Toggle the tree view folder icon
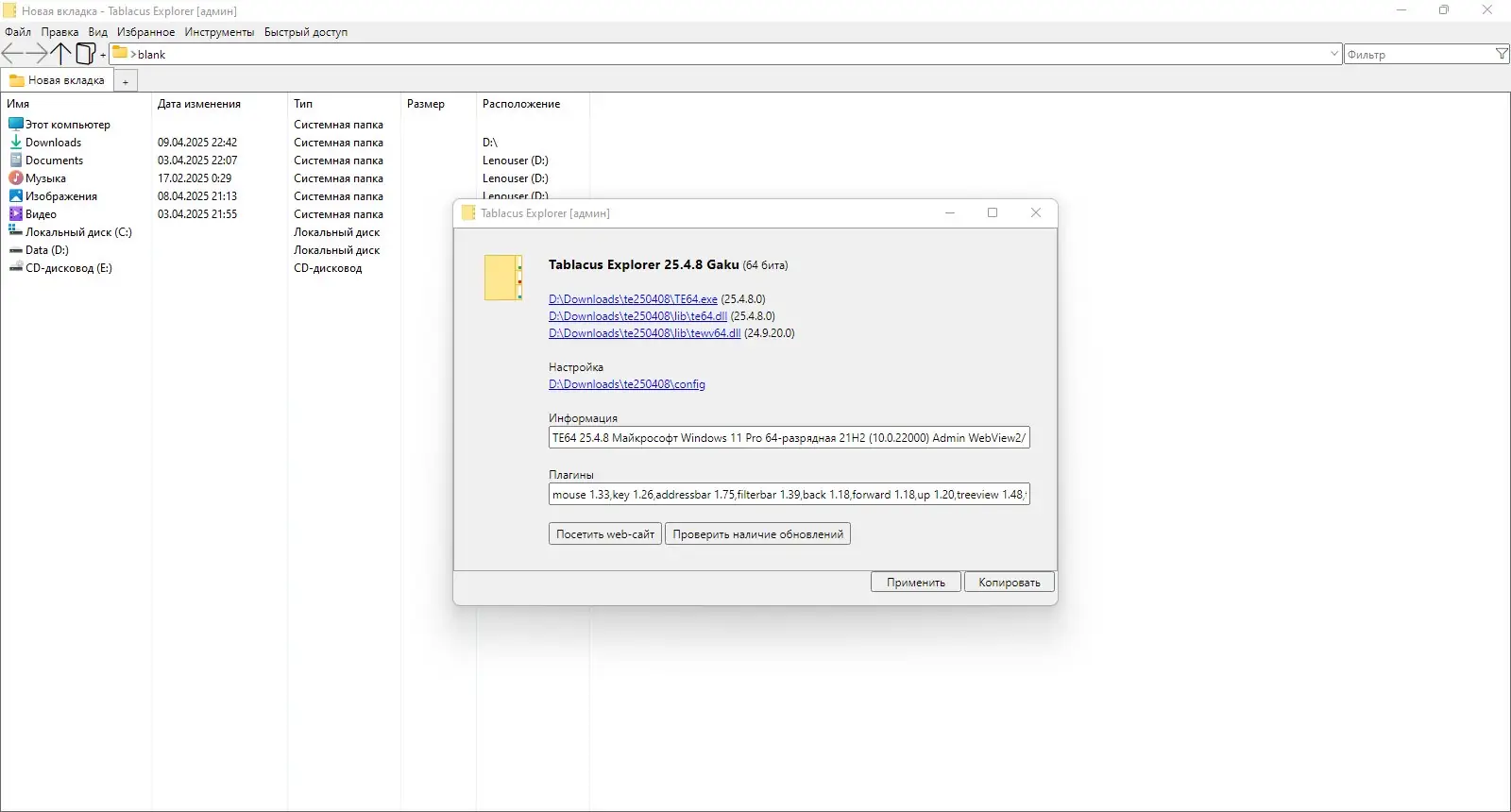This screenshot has height=812, width=1511. (85, 54)
